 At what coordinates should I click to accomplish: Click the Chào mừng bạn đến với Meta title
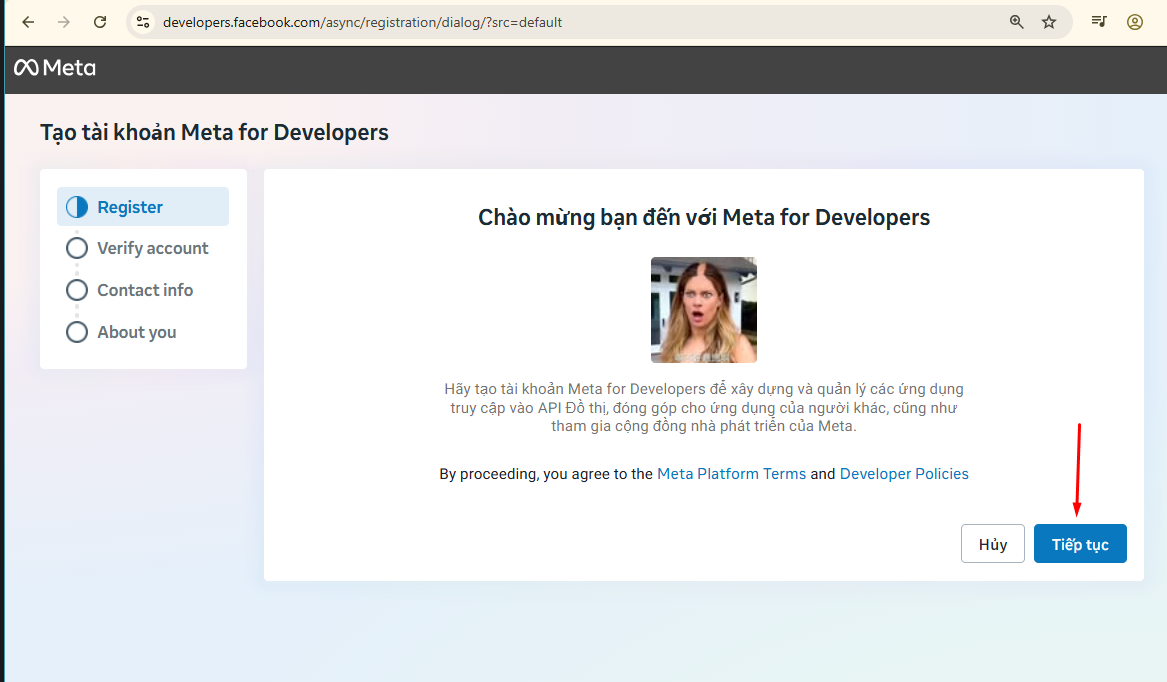(x=704, y=217)
